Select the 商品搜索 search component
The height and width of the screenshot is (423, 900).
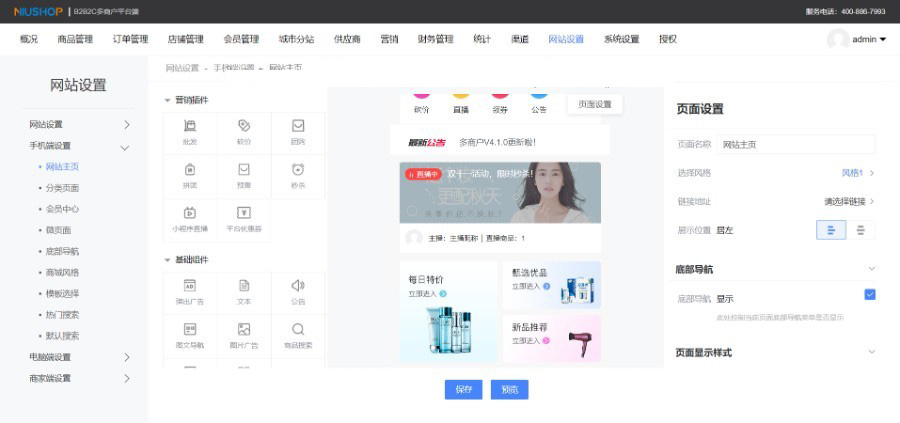coord(298,334)
